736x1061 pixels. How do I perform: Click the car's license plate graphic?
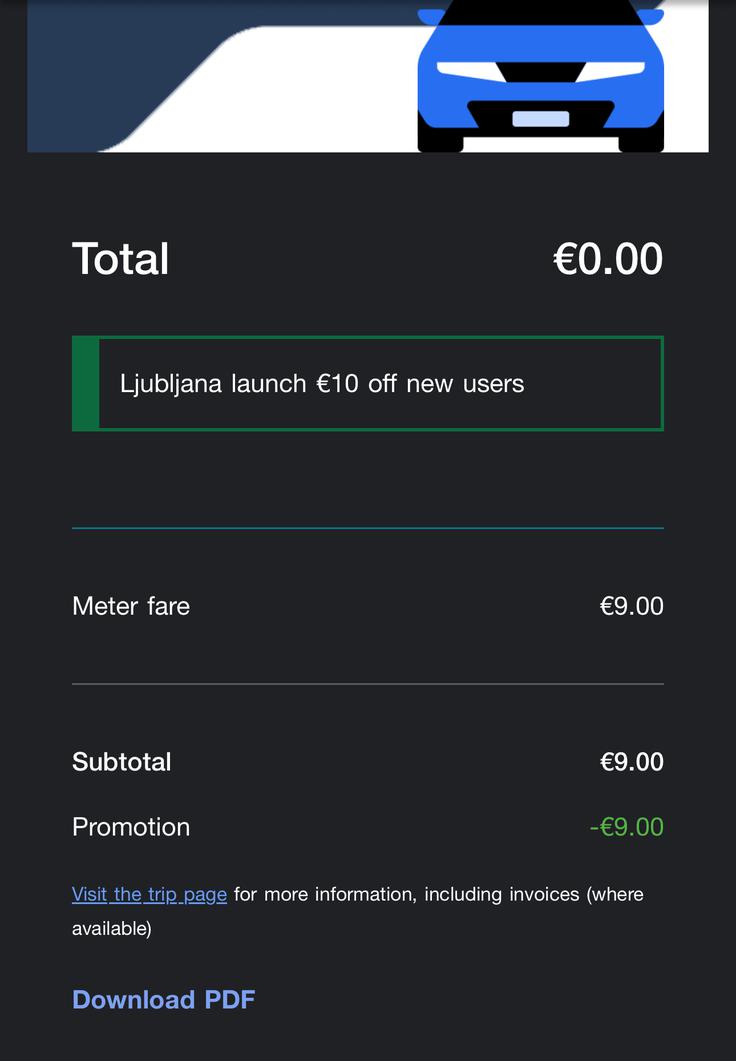[x=540, y=119]
